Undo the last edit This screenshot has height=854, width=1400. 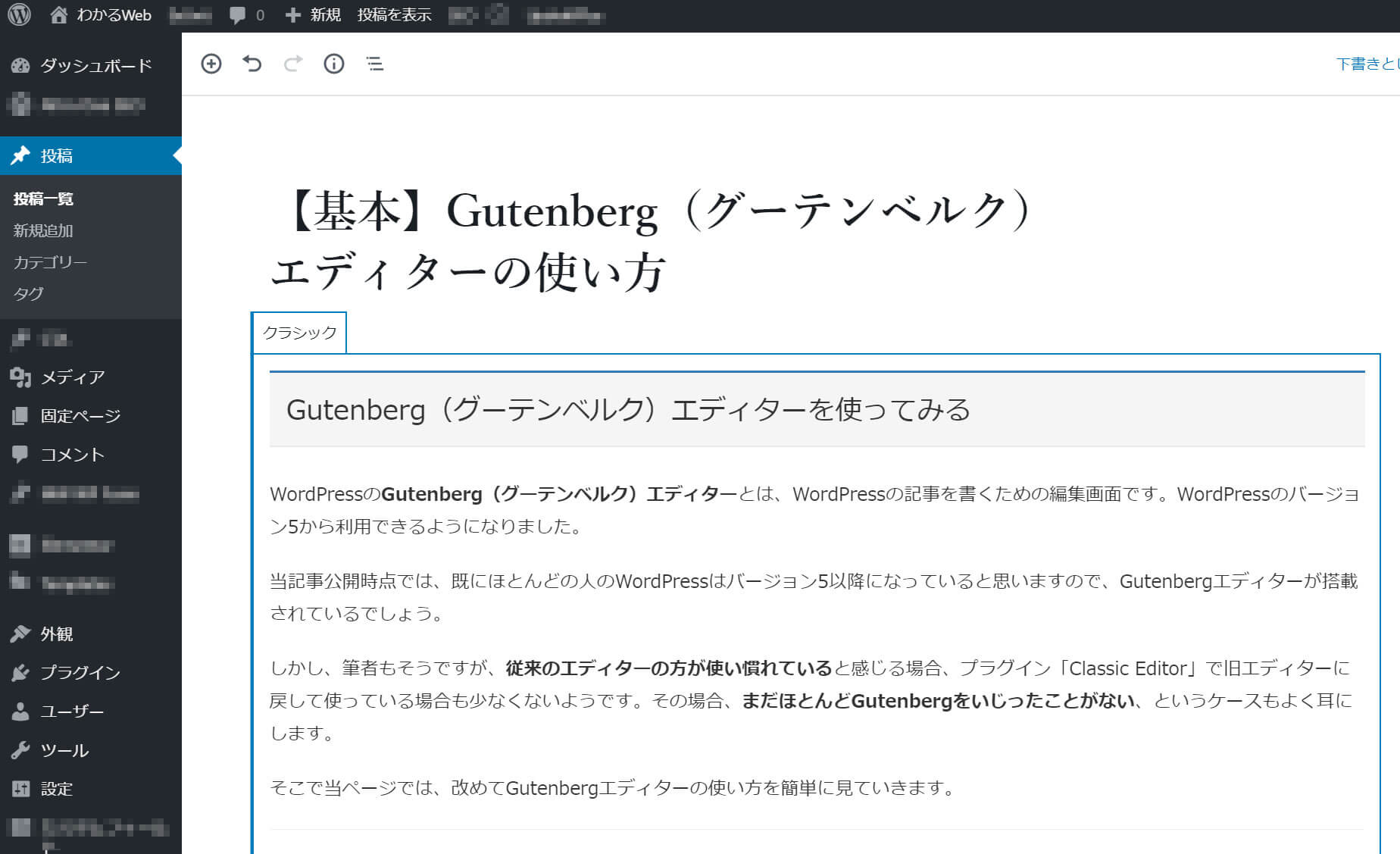[252, 64]
